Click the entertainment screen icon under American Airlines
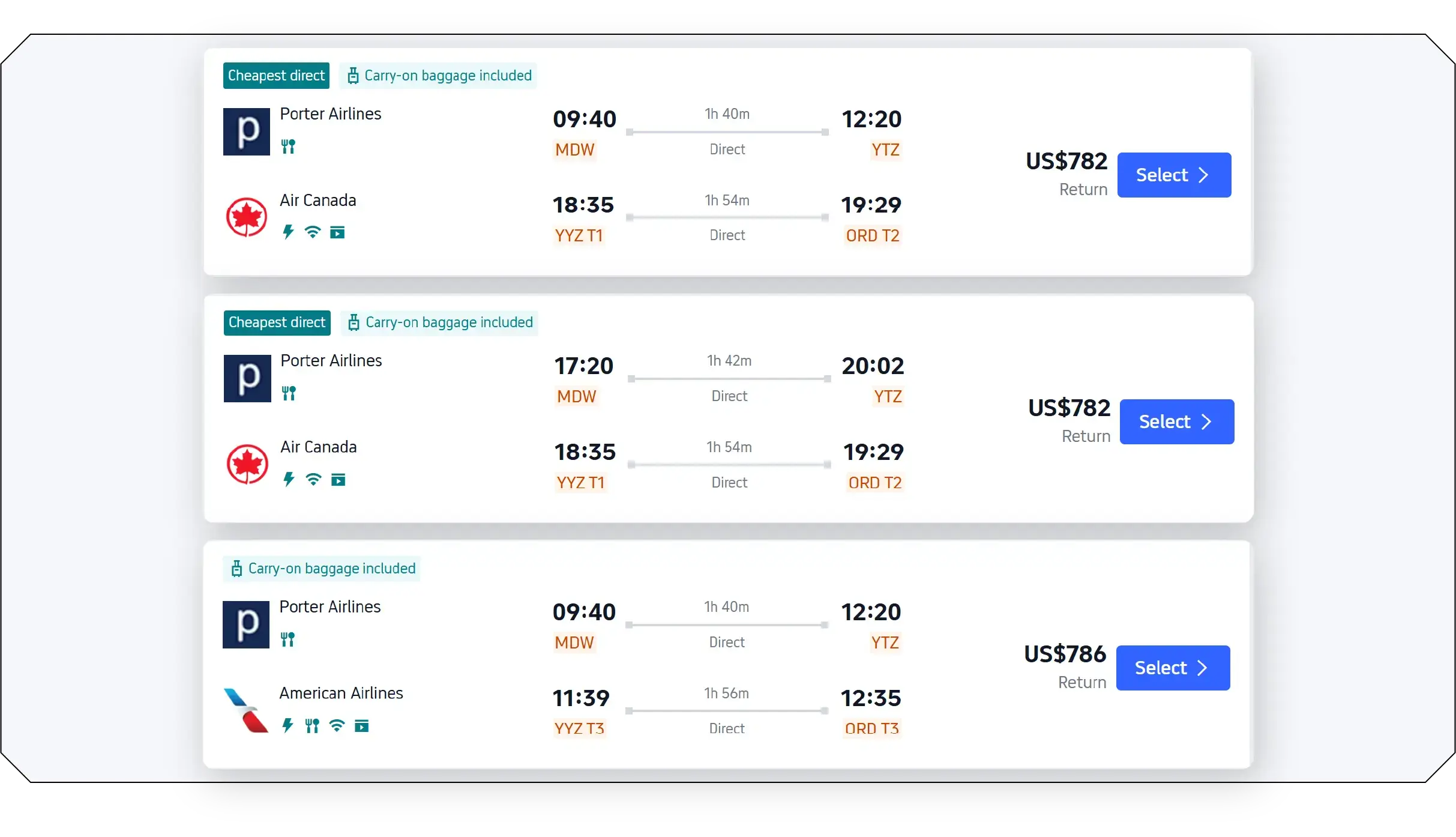This screenshot has width=1456, height=837. click(x=362, y=726)
